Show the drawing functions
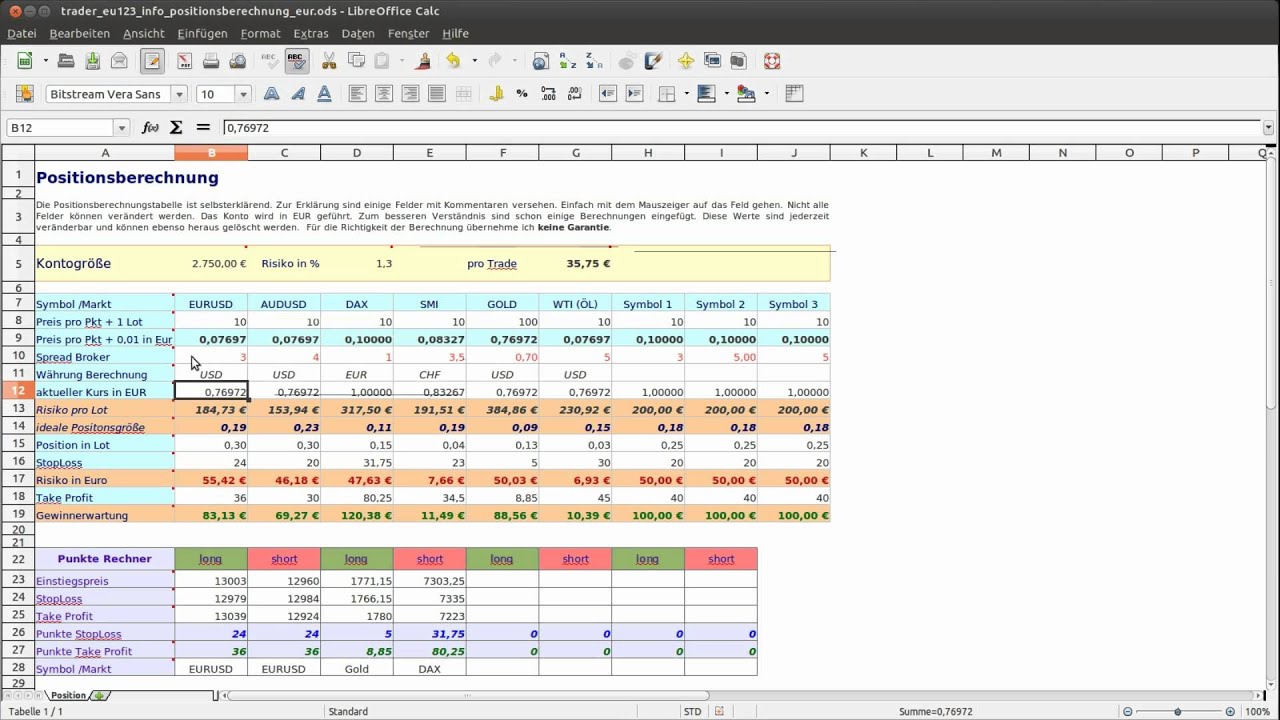 pos(654,61)
